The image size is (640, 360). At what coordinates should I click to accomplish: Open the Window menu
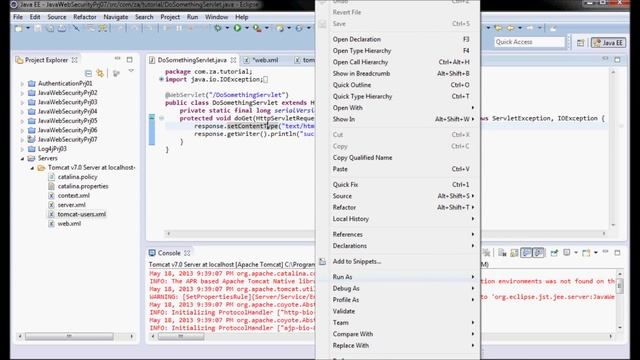tap(216, 17)
